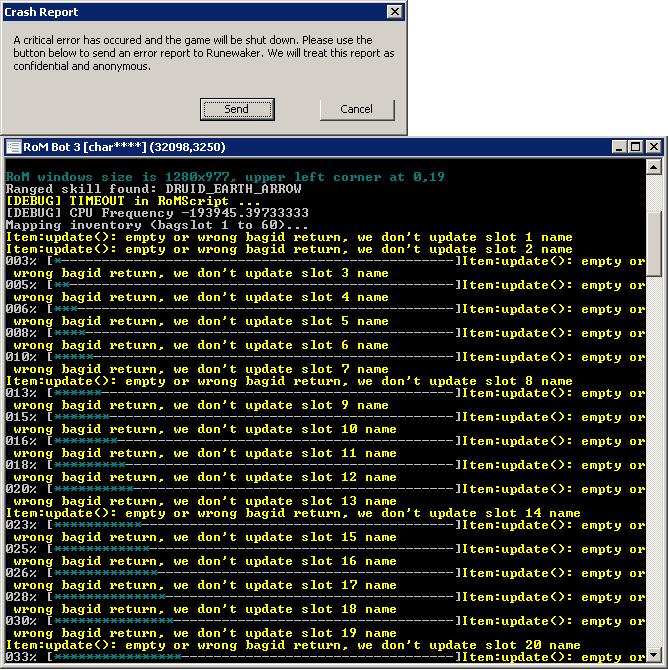
Task: Maximize the RoM Bot 3 console window
Action: [635, 147]
